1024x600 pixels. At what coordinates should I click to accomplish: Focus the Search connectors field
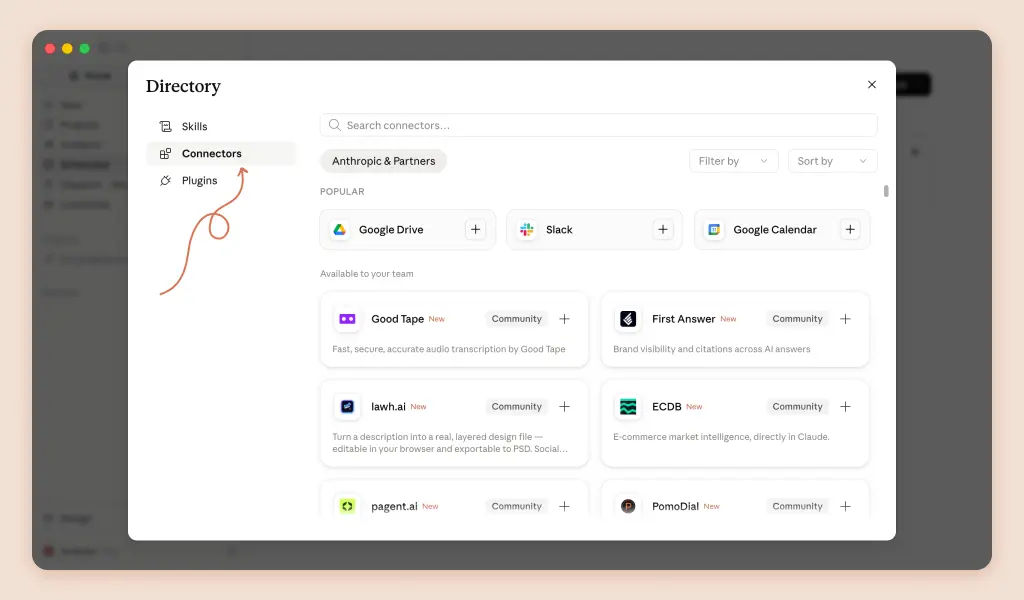tap(598, 125)
